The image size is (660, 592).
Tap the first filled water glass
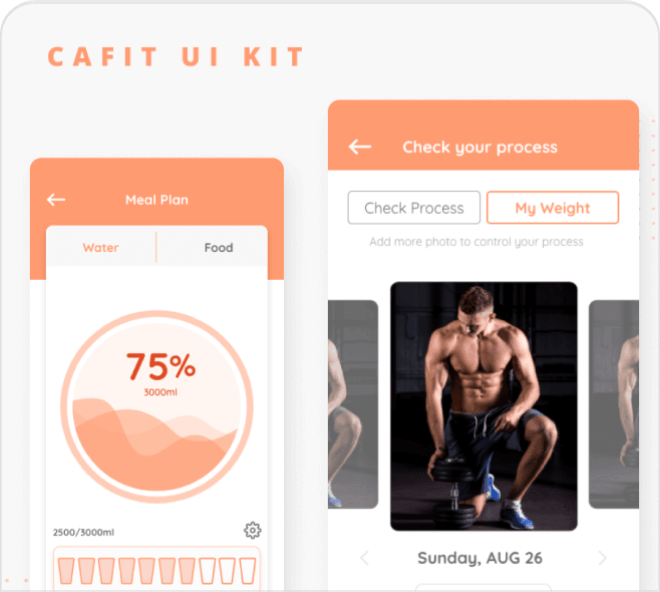(x=66, y=571)
